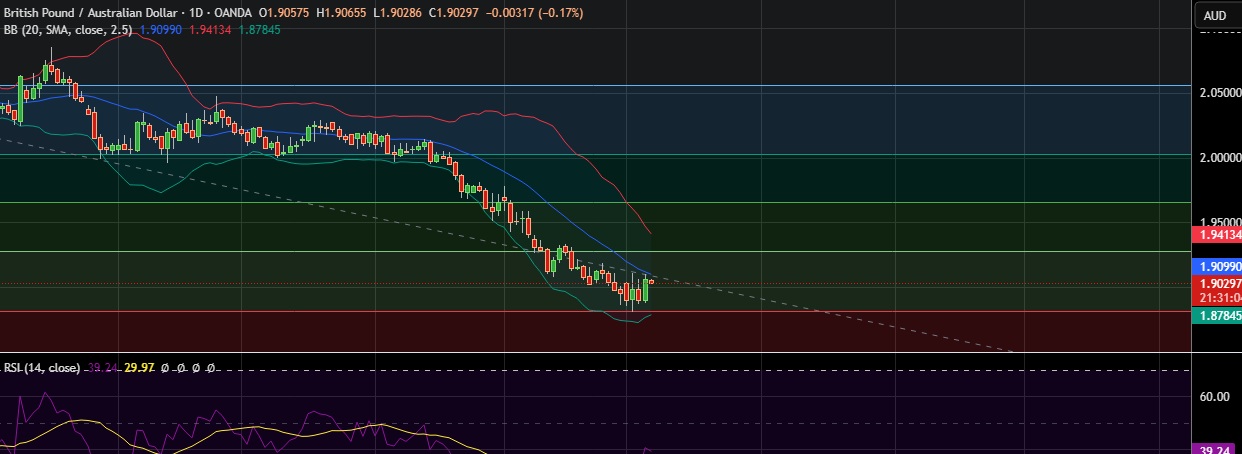Click the low value L1.90286
Screen dimensions: 1242x454
coord(397,13)
